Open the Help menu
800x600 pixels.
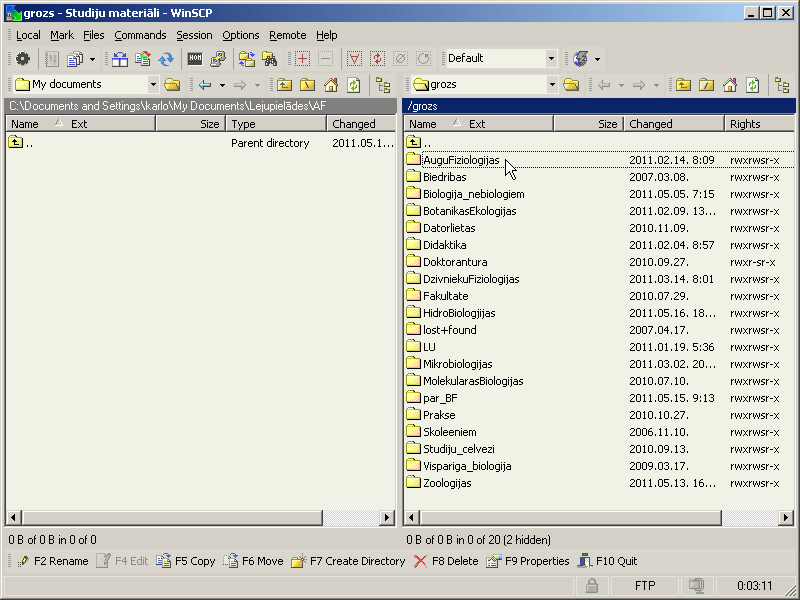click(x=327, y=35)
